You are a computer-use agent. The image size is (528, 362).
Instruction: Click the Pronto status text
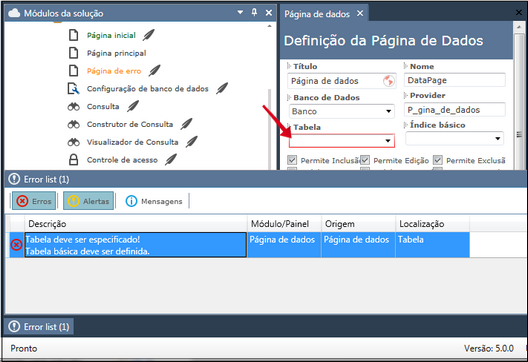point(24,349)
